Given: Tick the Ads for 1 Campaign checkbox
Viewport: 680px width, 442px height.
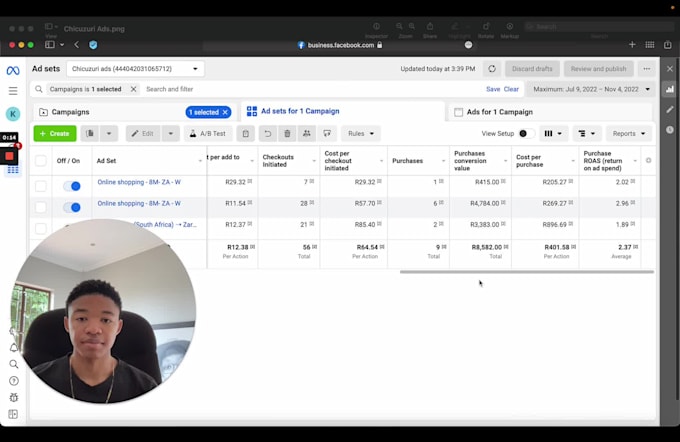Looking at the screenshot, I should tap(458, 112).
